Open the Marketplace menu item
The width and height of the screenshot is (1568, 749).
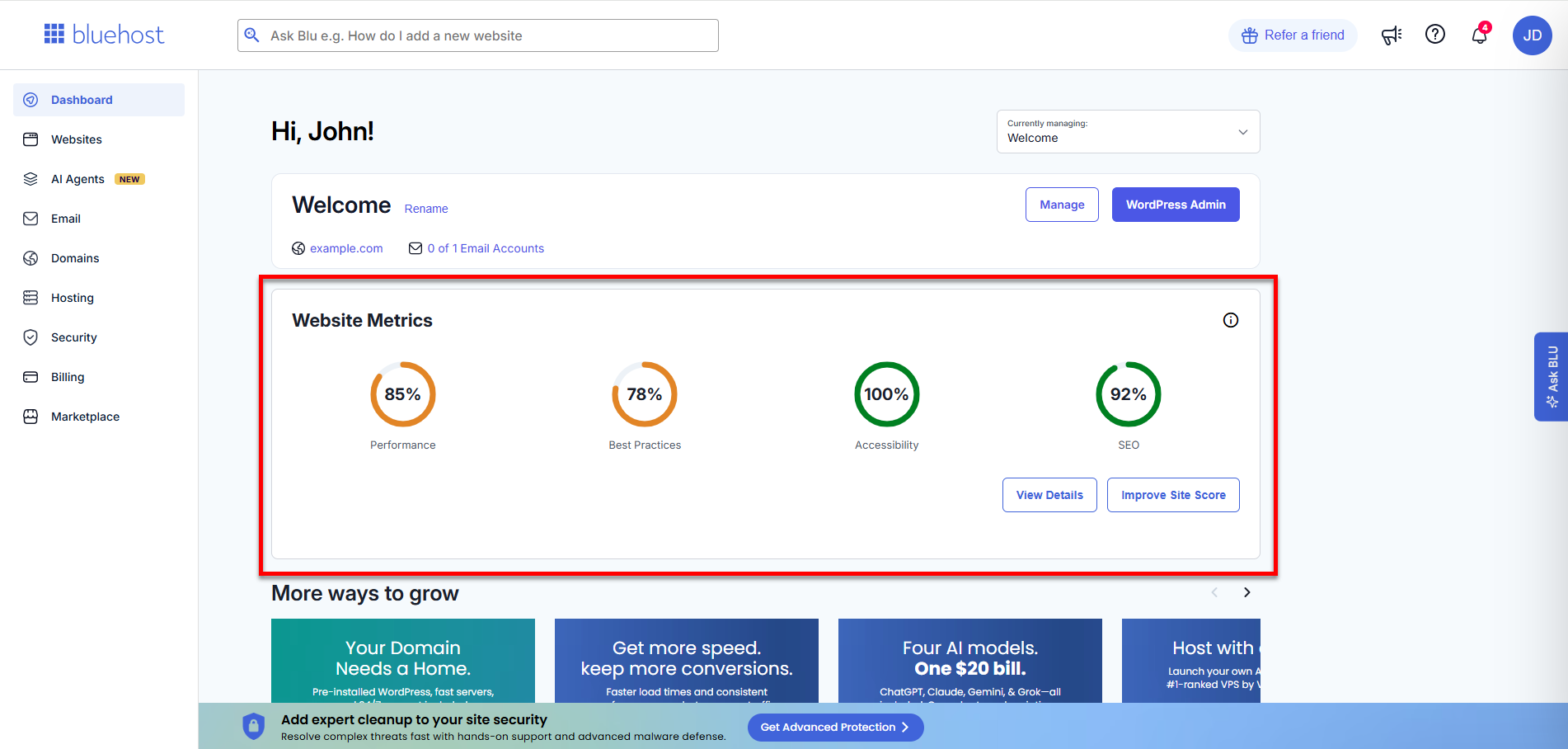(x=99, y=417)
